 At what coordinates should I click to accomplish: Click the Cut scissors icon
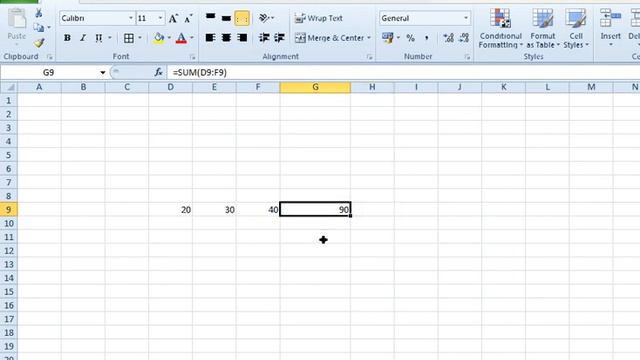(39, 13)
